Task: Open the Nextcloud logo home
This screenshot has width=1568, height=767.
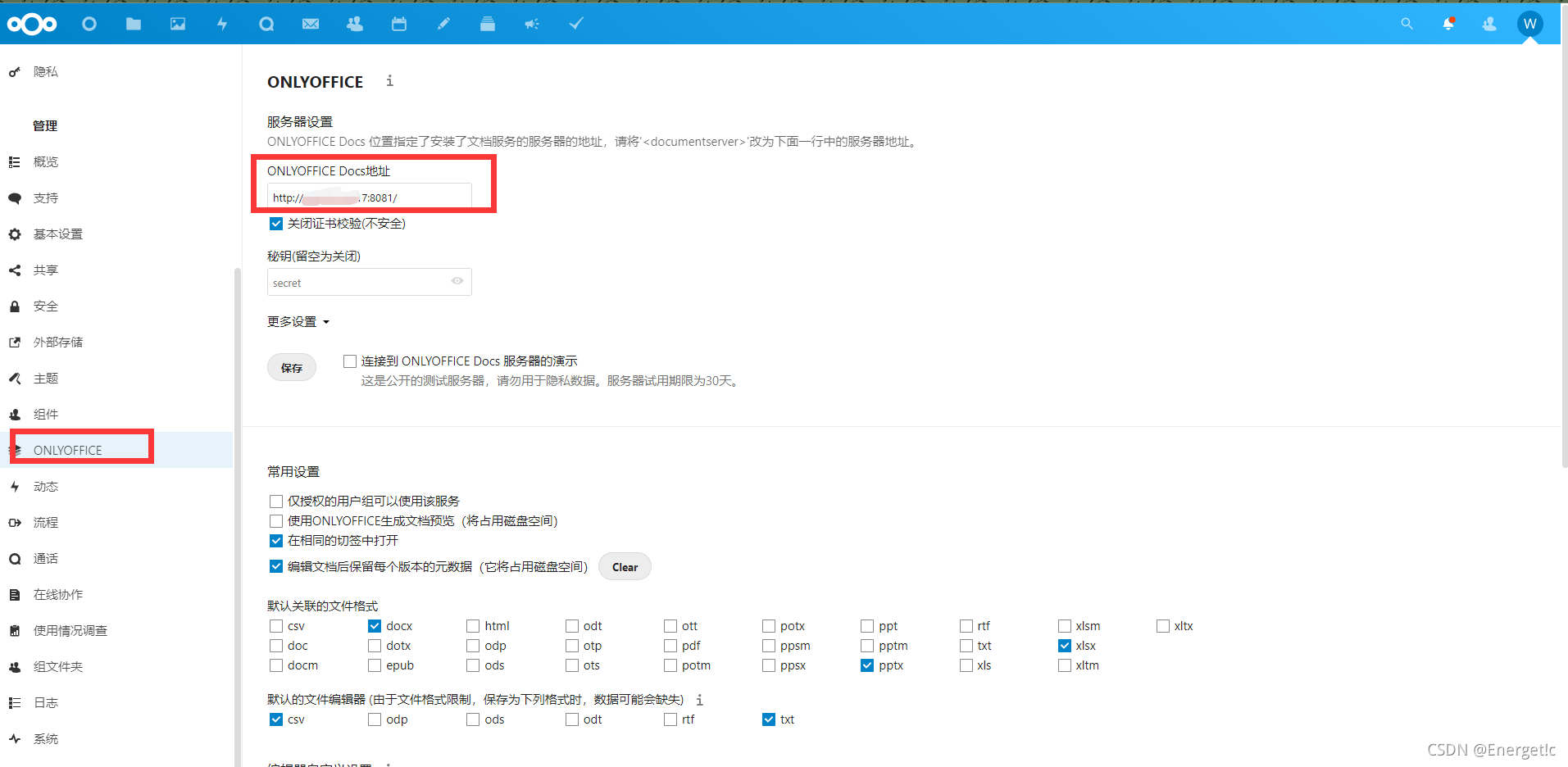Action: 32,25
